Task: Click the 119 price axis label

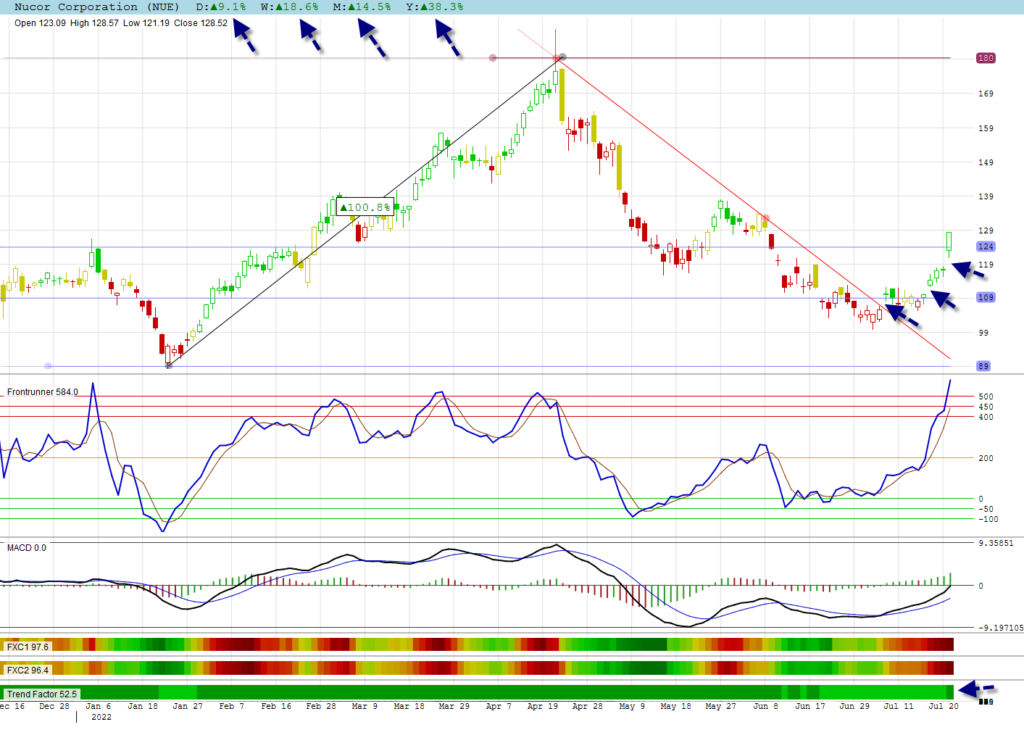Action: coord(985,265)
